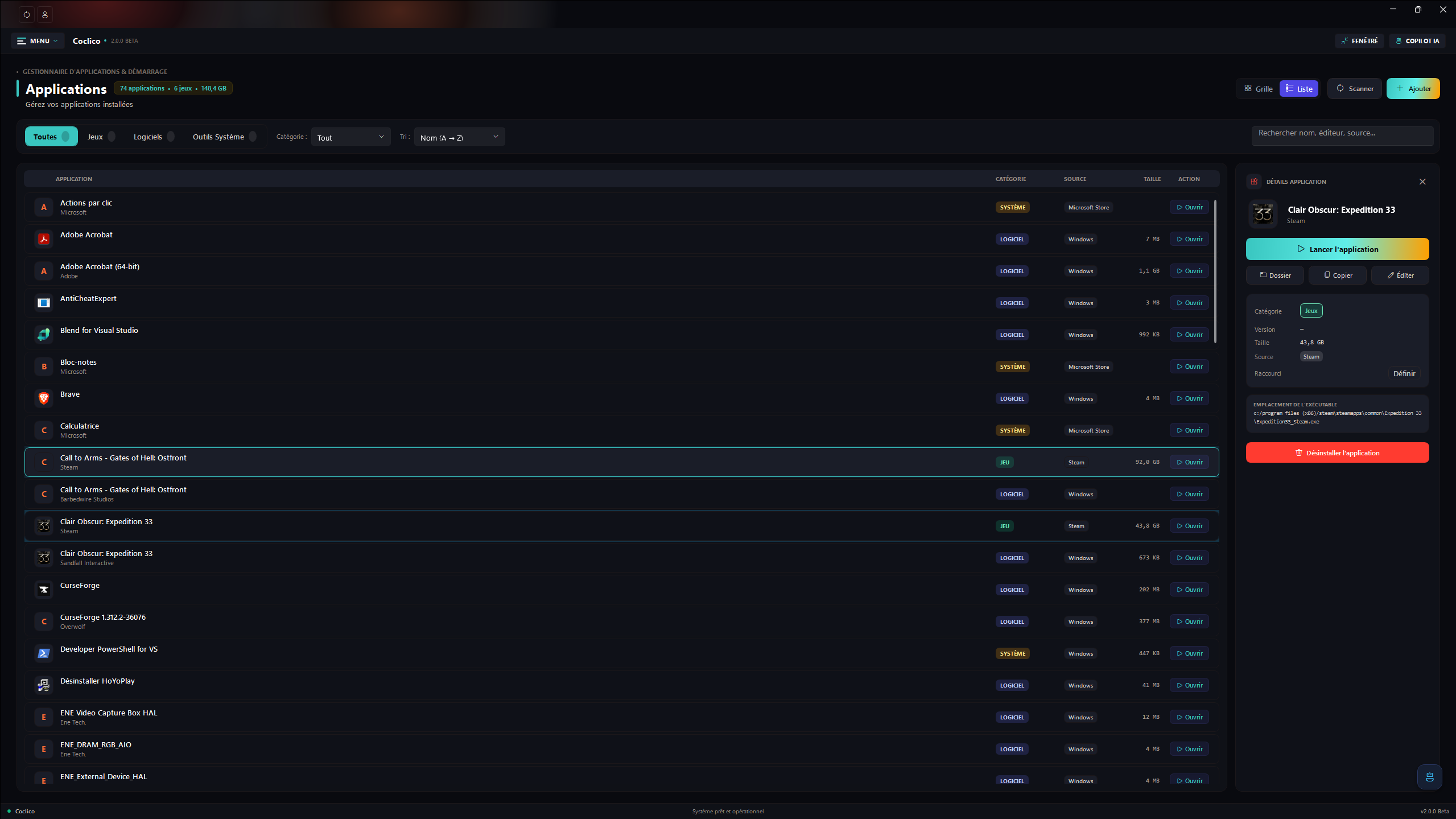1456x819 pixels.
Task: Switch to Liste view
Action: pos(1299,89)
